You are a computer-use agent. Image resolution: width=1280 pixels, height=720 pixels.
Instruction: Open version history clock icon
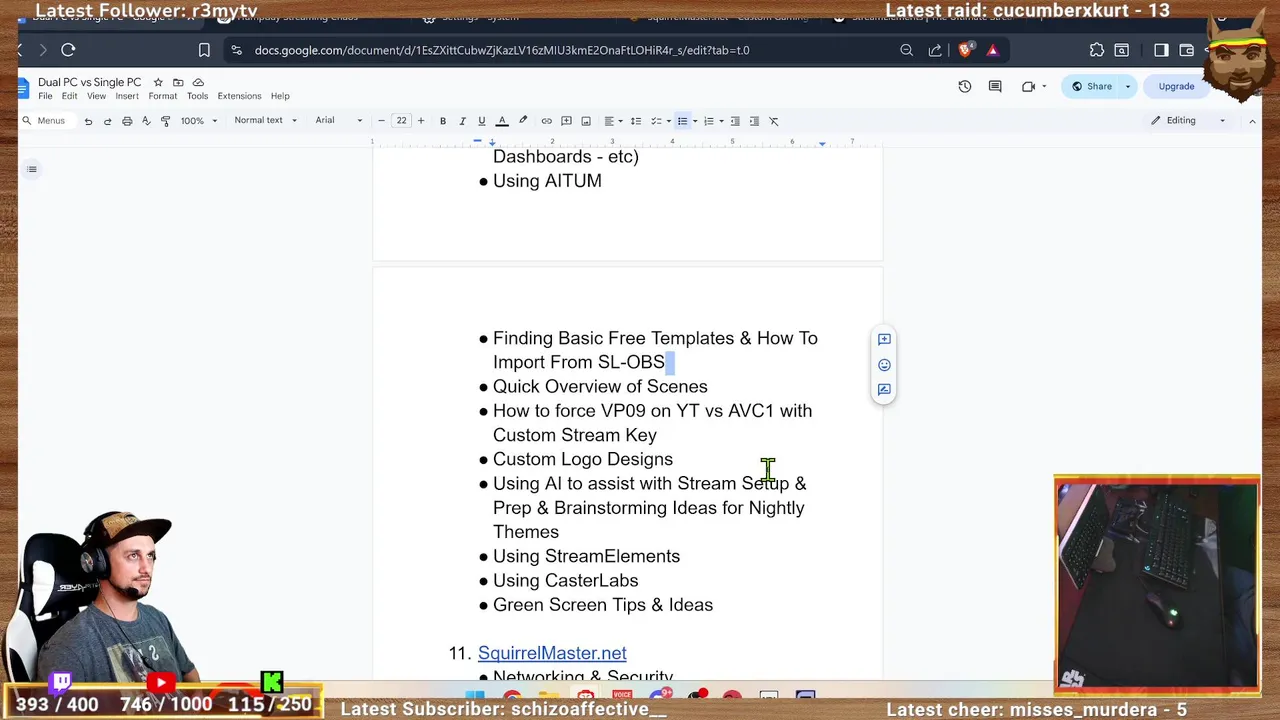[x=965, y=87]
